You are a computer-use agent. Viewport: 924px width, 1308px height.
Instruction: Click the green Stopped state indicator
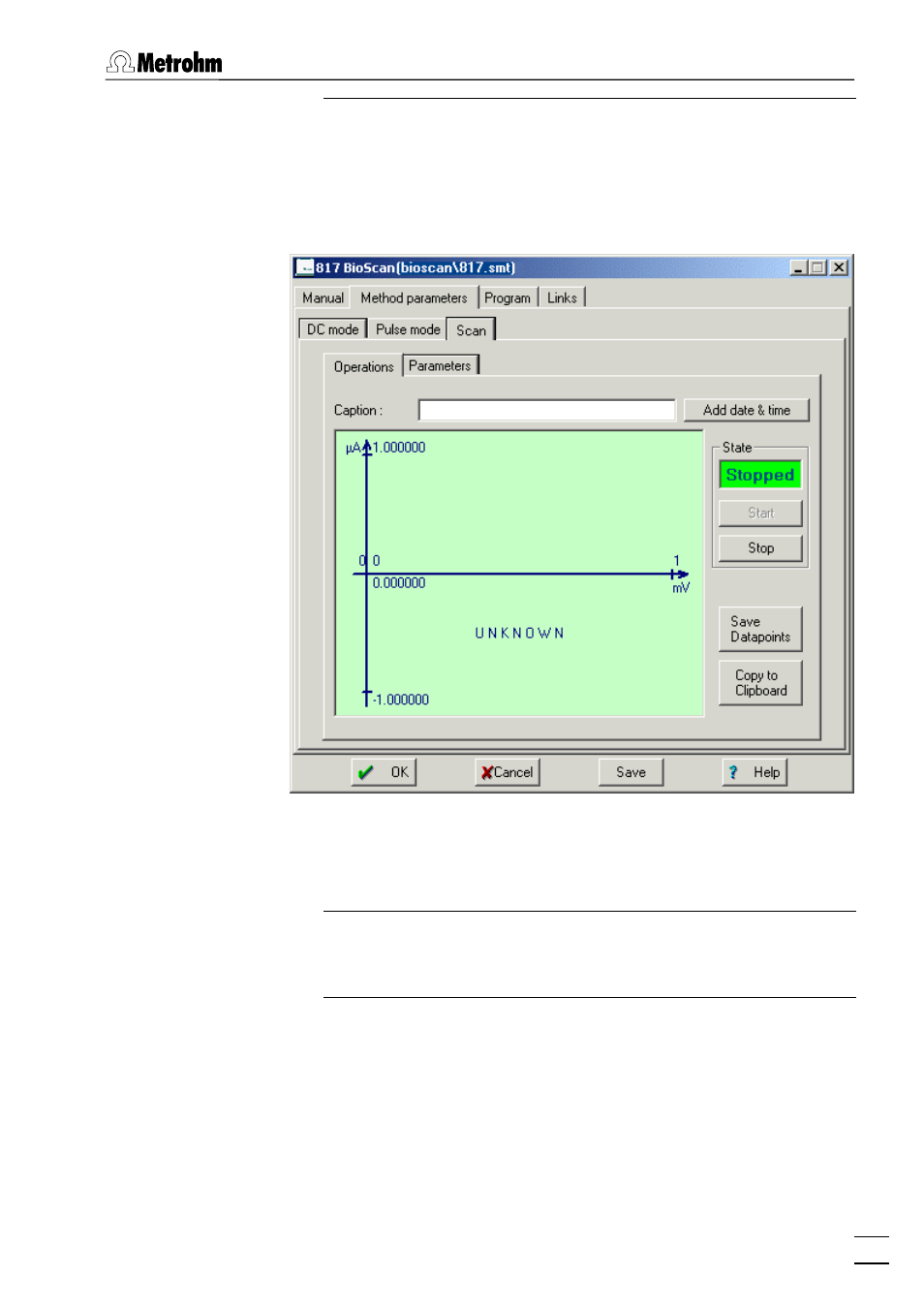[760, 475]
